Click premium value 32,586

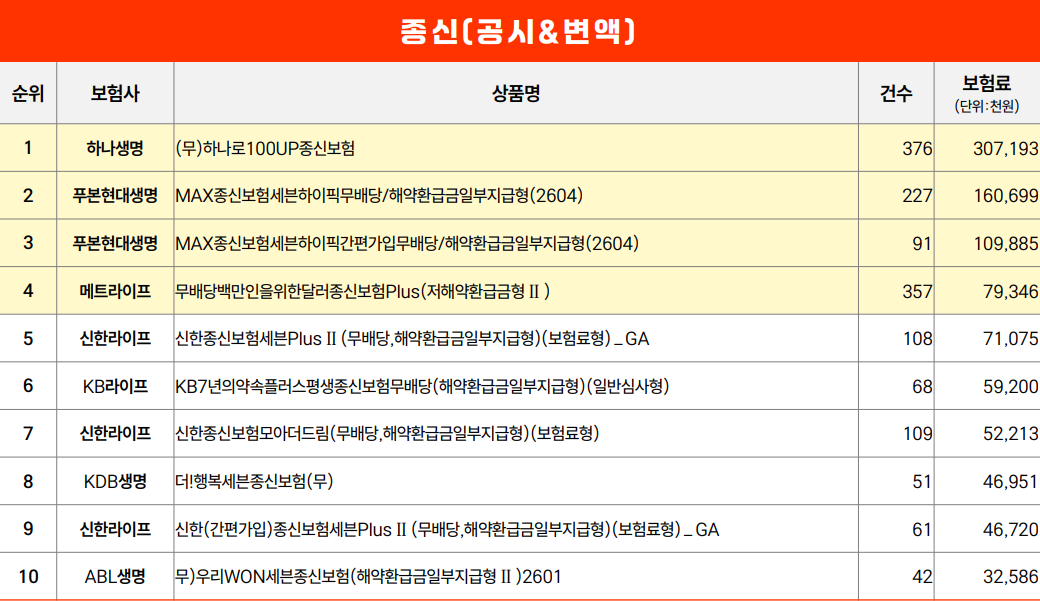pos(1011,578)
